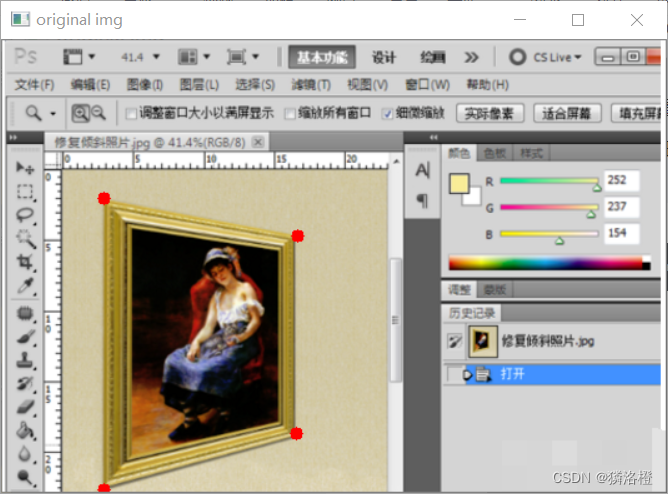Click the Zoom In magnifier icon
Image resolution: width=668 pixels, height=494 pixels.
point(80,113)
